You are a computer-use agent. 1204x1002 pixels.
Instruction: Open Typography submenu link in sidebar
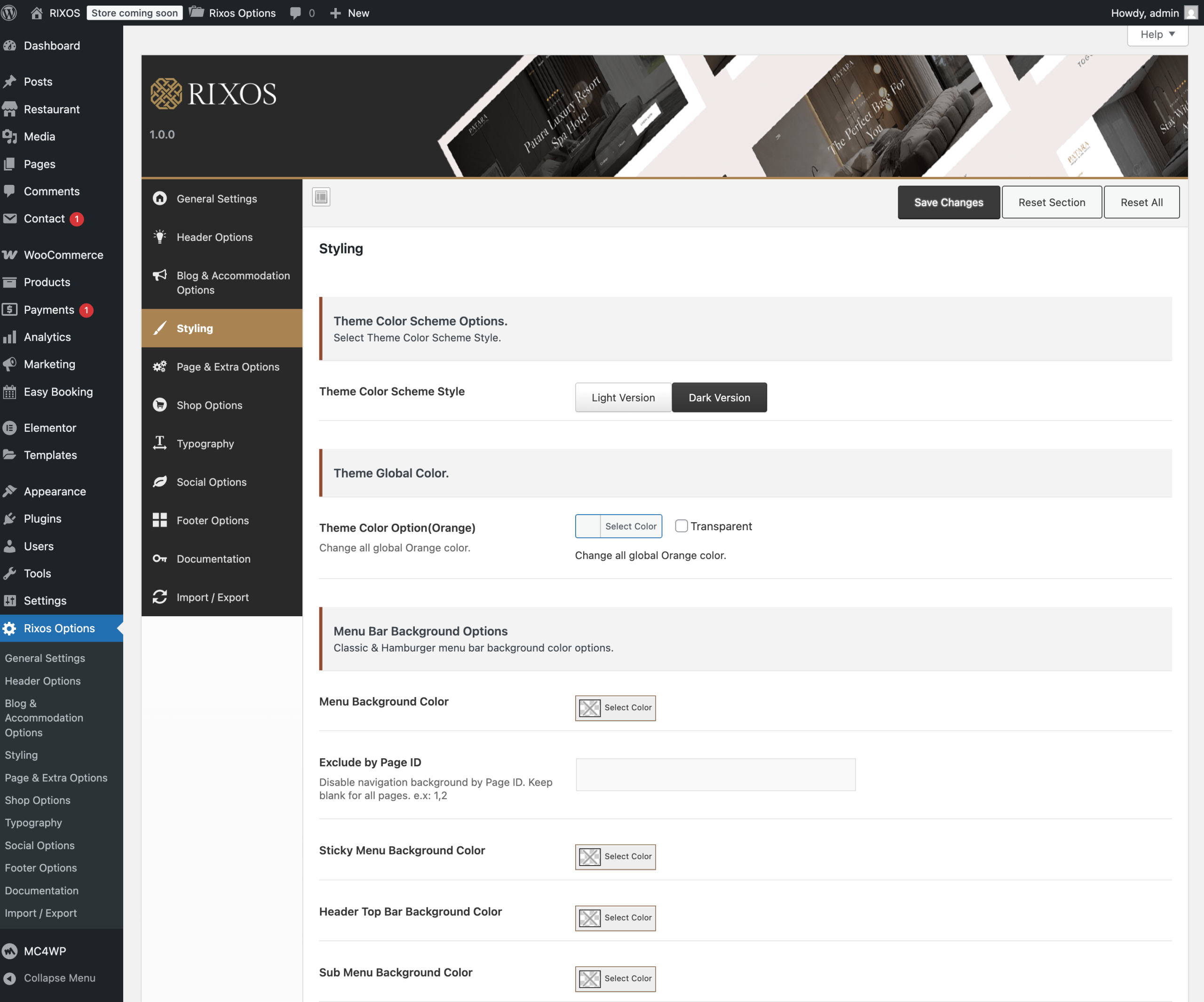click(x=33, y=822)
